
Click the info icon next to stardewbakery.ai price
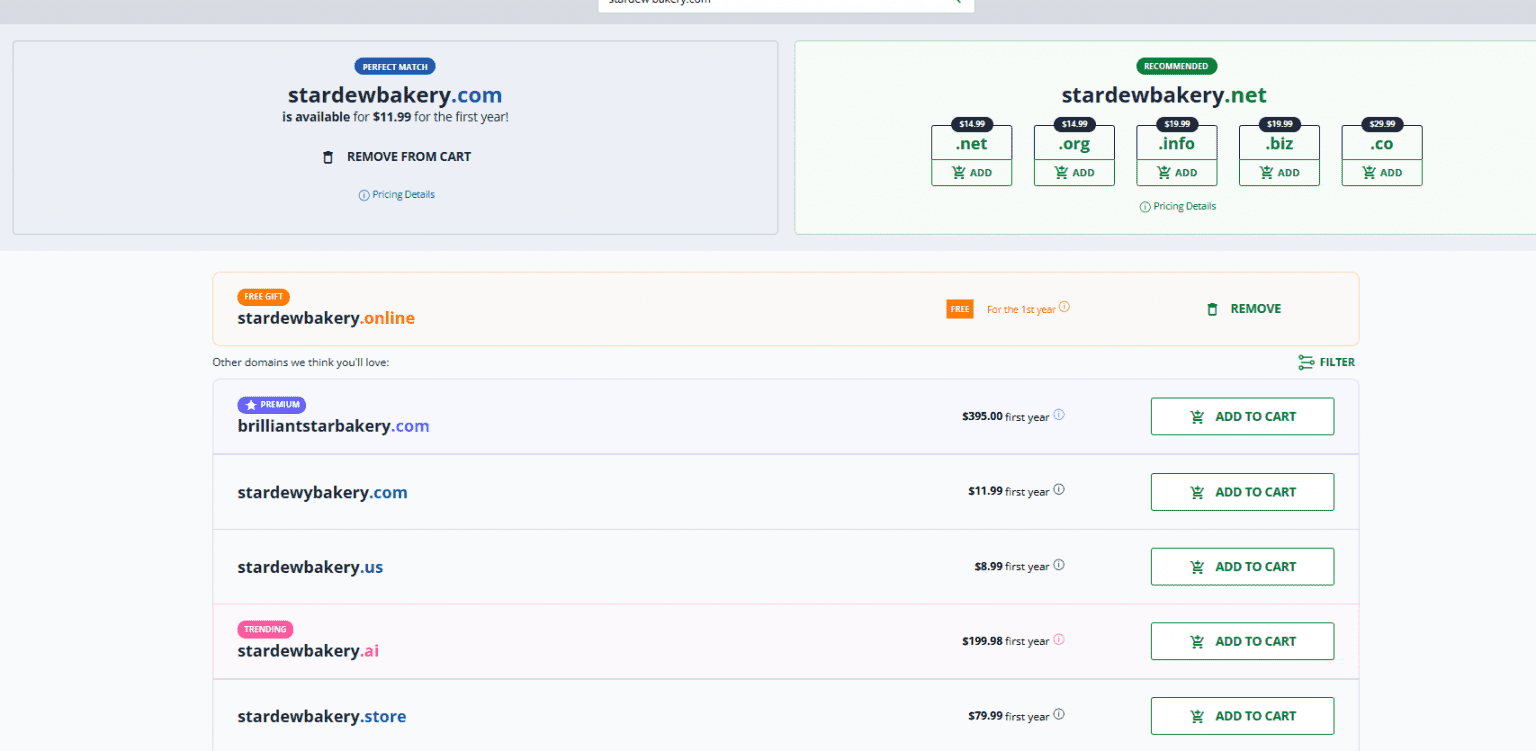coord(1059,639)
